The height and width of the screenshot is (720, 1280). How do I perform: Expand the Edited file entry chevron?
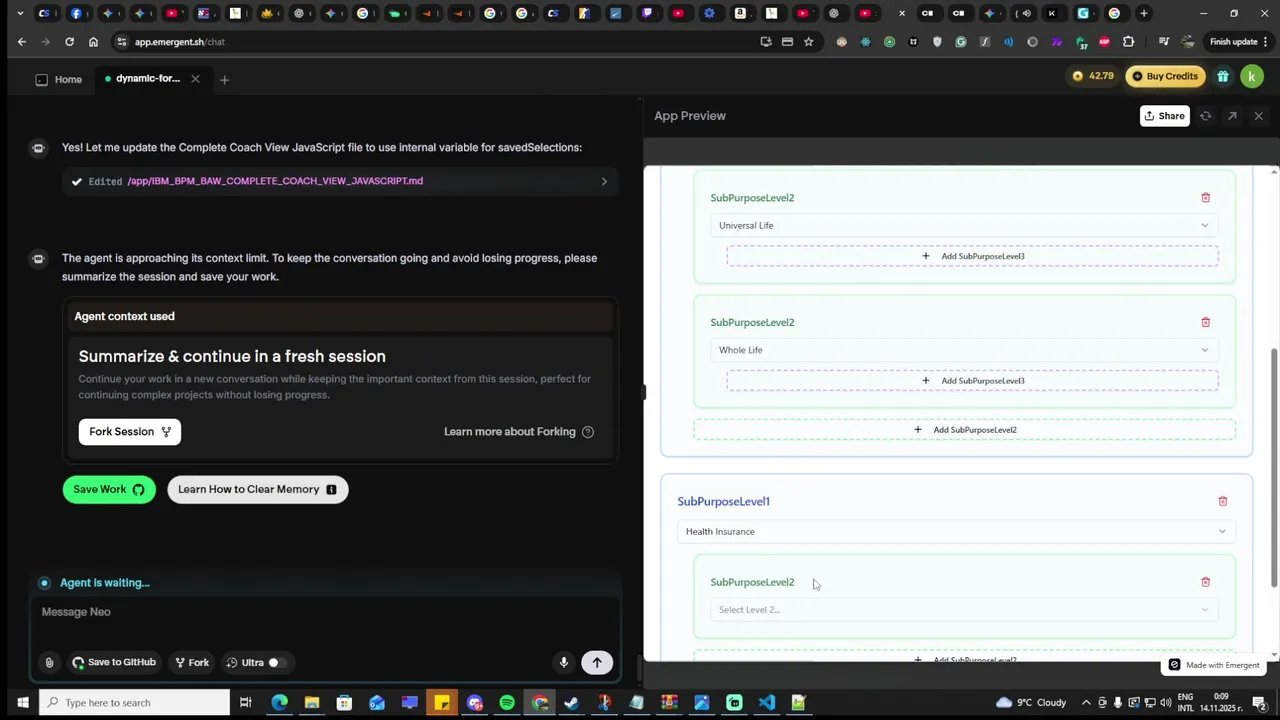pos(604,181)
